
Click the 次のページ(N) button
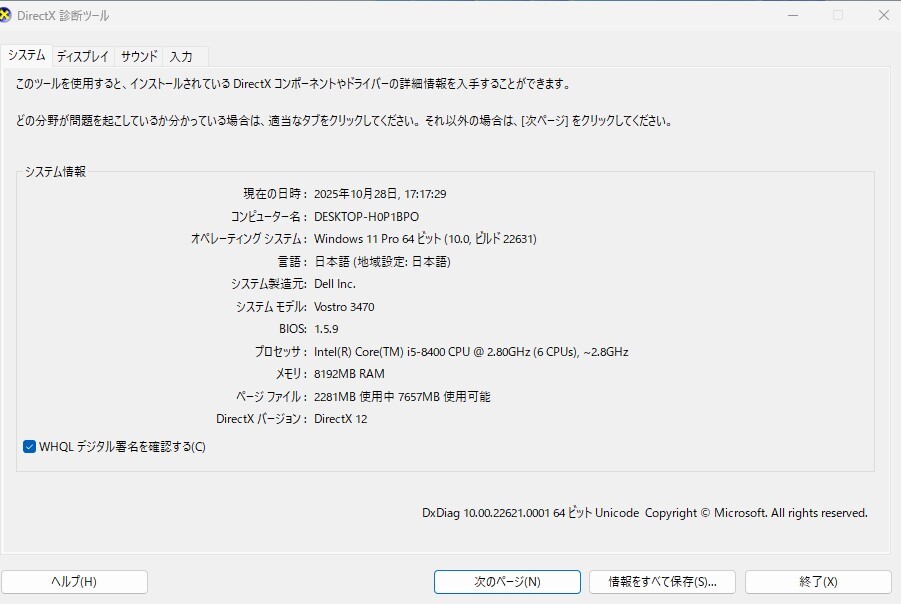[x=506, y=581]
